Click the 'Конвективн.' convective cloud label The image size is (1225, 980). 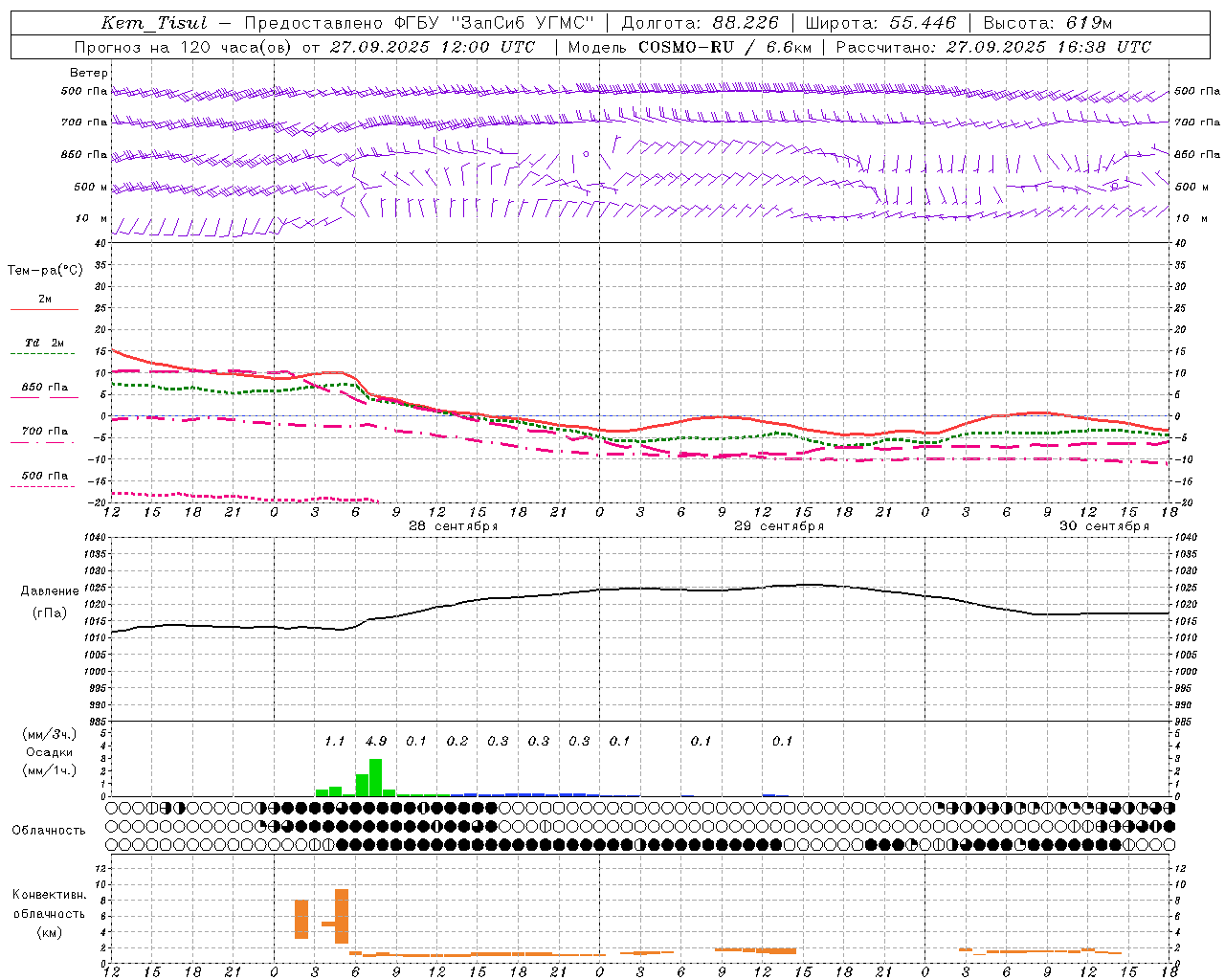[50, 895]
